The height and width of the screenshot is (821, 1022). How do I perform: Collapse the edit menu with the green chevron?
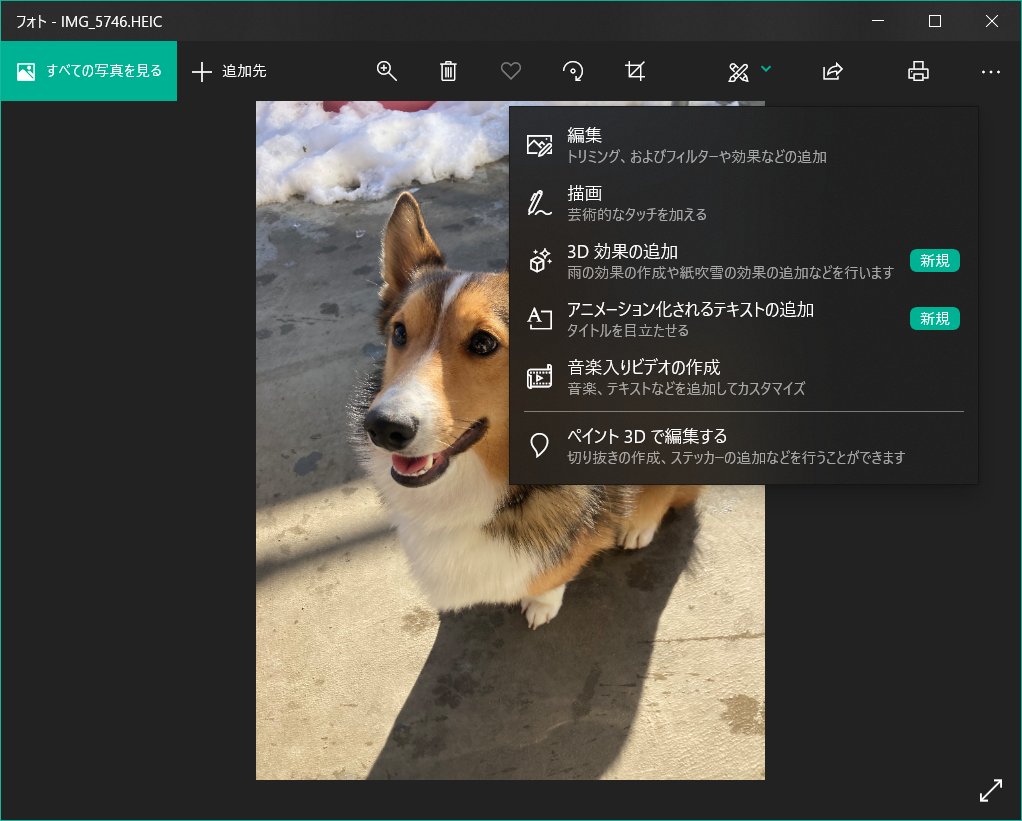[x=766, y=68]
